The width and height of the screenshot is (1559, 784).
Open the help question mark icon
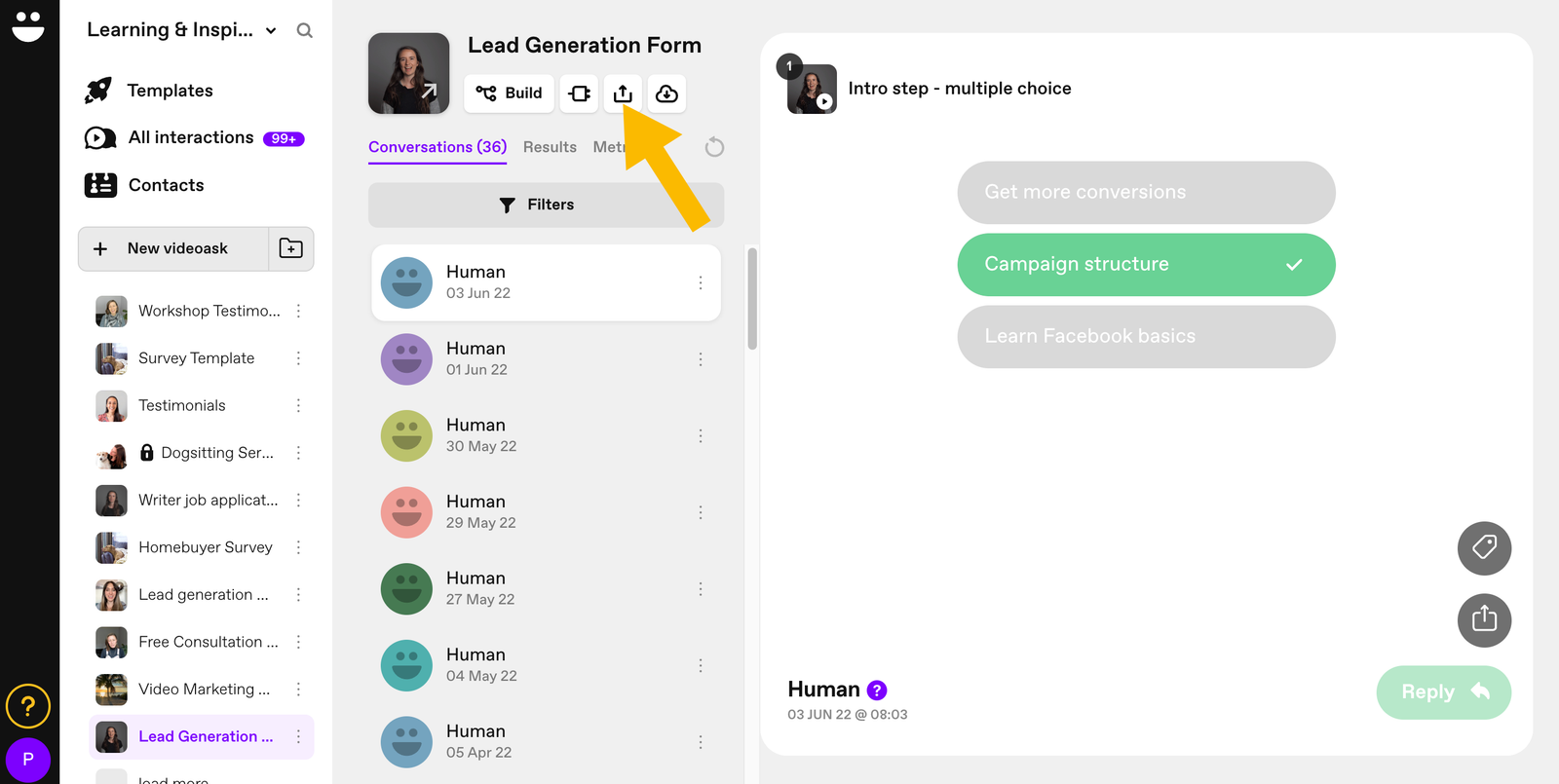(x=28, y=706)
